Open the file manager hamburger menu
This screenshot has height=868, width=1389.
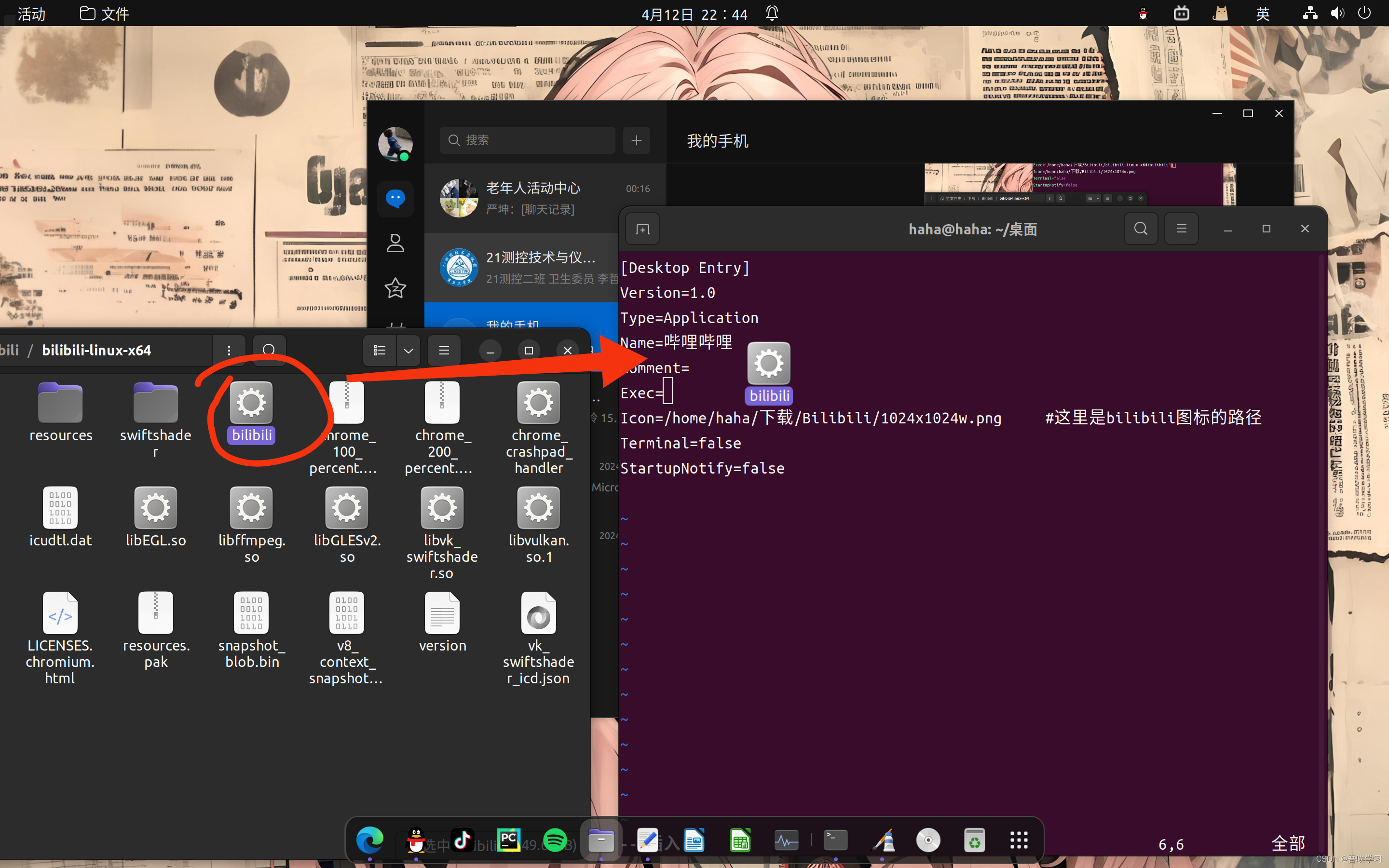444,350
